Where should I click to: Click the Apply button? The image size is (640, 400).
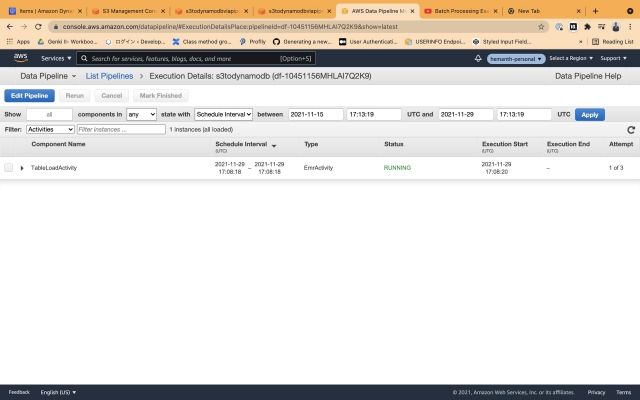590,115
